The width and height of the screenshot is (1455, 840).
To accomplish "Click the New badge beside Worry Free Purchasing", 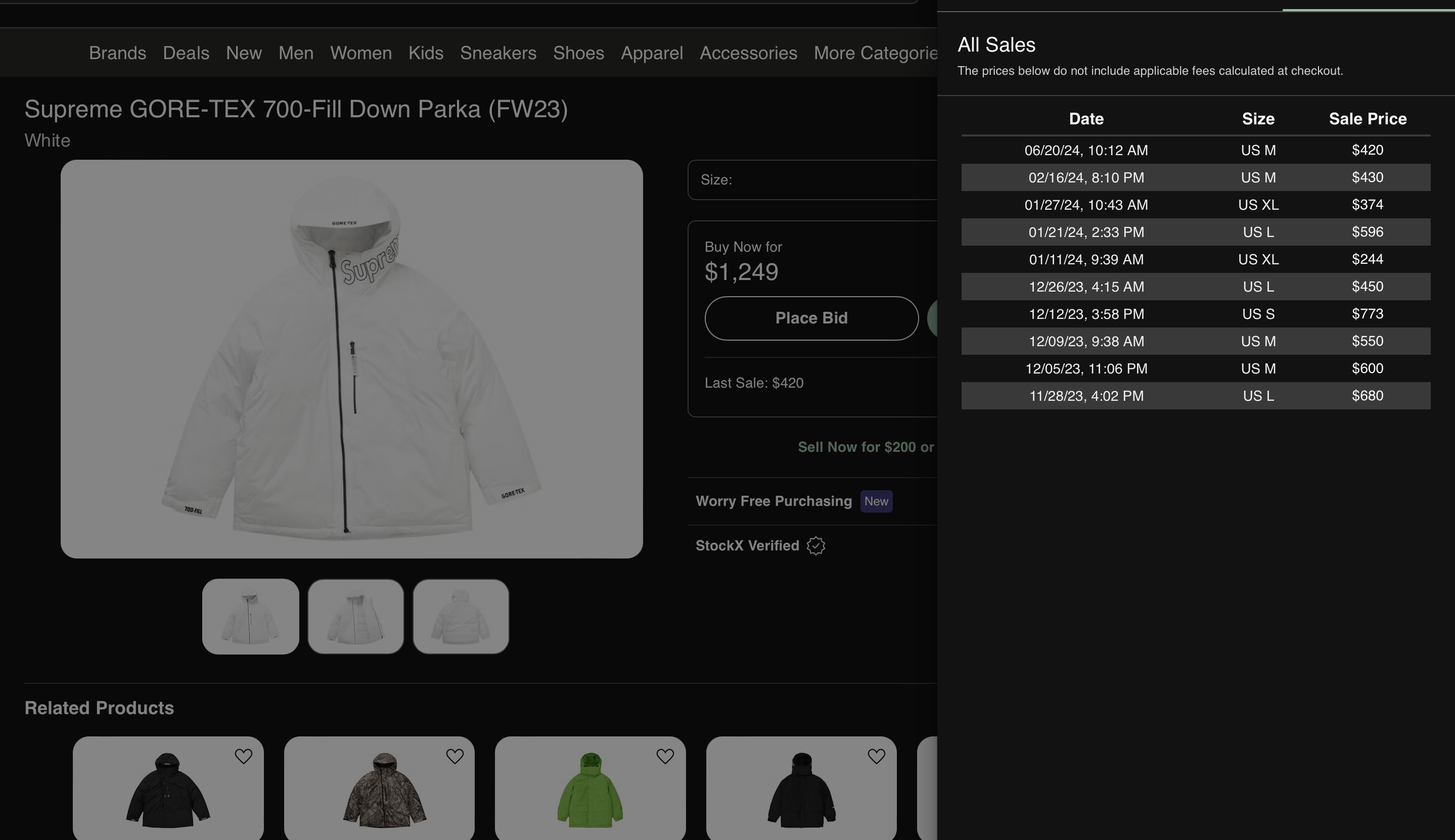I will pyautogui.click(x=876, y=501).
